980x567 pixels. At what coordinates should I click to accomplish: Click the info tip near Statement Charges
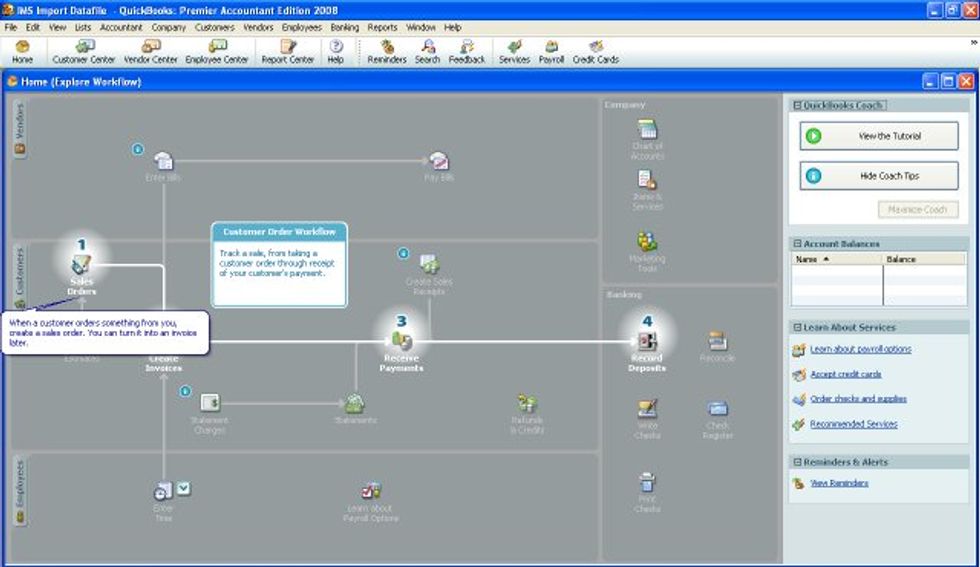point(186,391)
